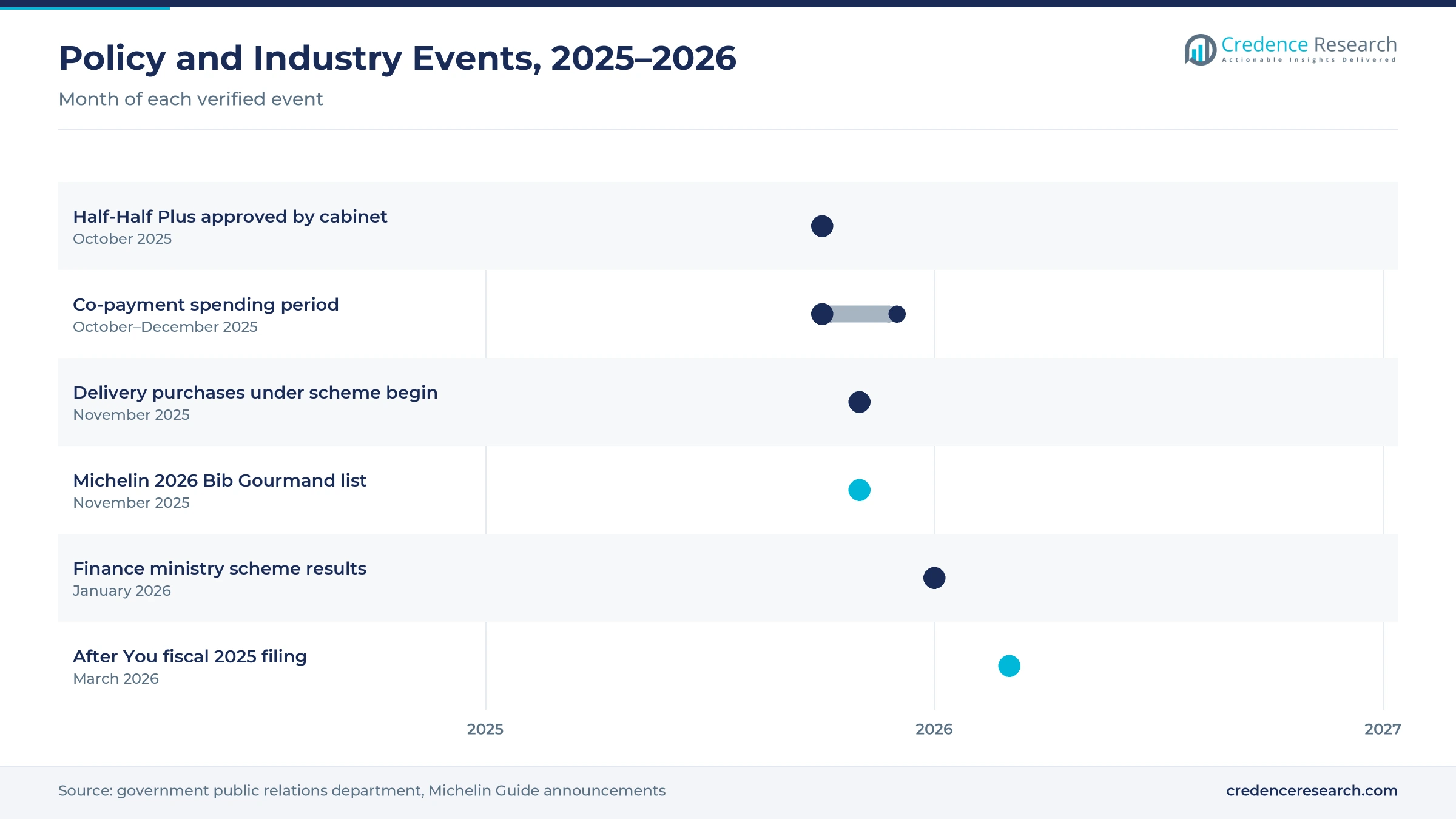The height and width of the screenshot is (819, 1456).
Task: Select 'Delivery purchases under scheme begin' text
Action: tap(255, 393)
